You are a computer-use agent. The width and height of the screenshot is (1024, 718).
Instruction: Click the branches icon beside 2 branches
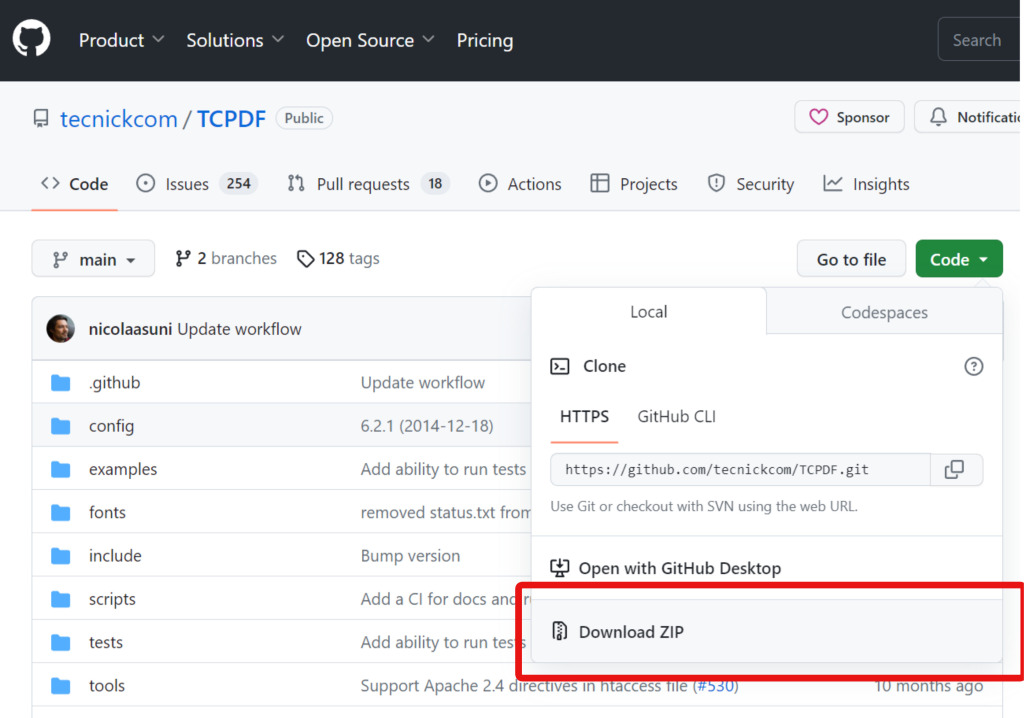pyautogui.click(x=183, y=259)
